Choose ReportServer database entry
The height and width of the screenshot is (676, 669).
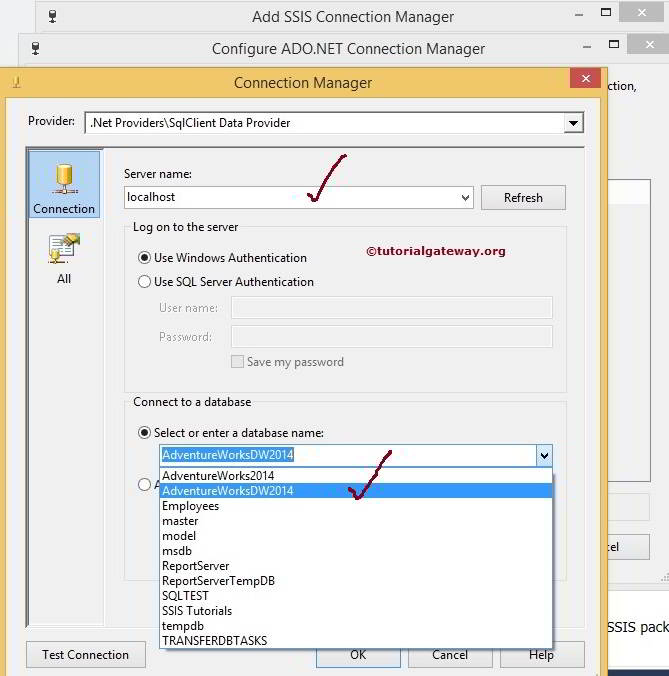pyautogui.click(x=356, y=566)
